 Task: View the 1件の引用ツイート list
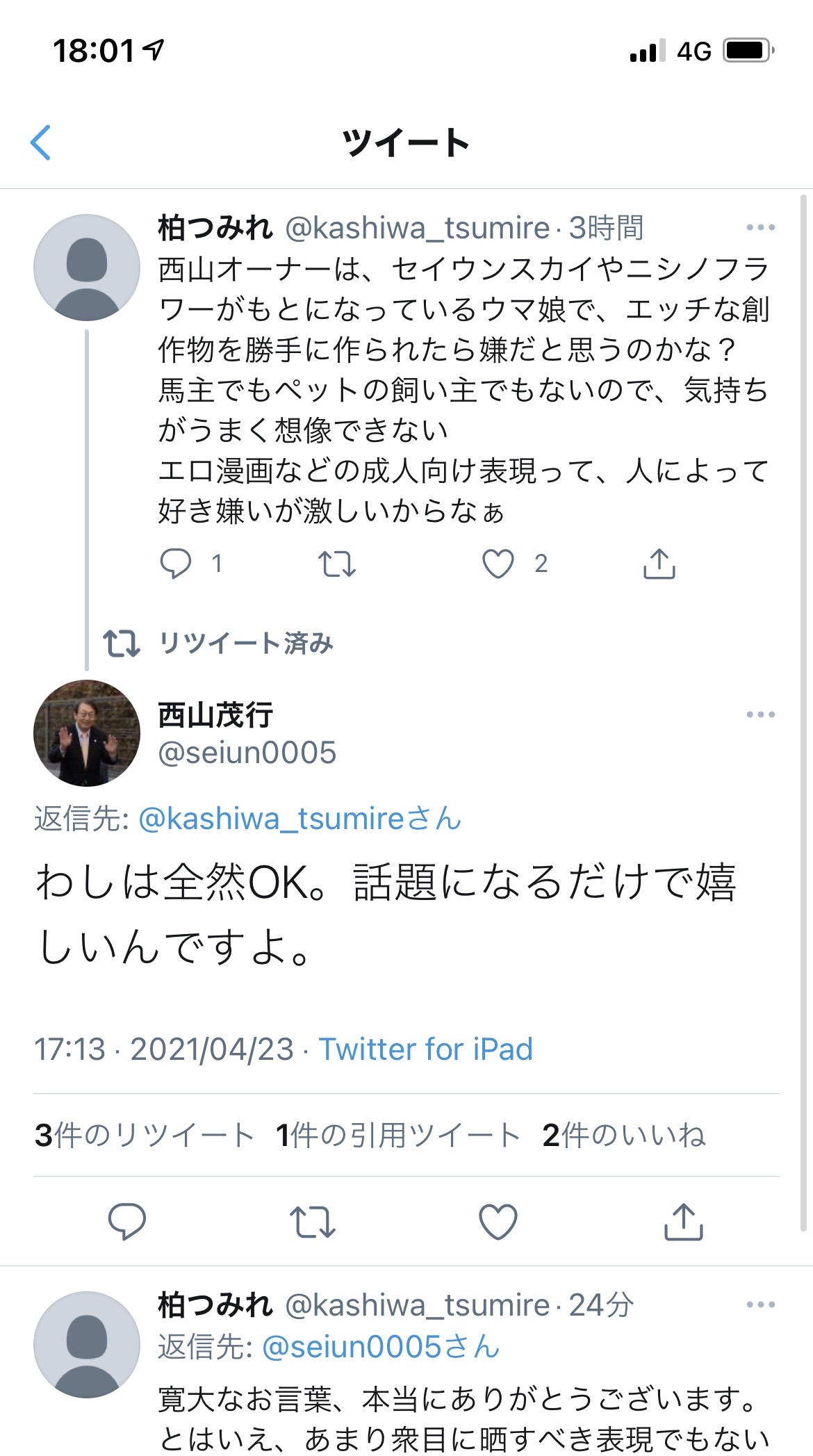coord(397,1136)
